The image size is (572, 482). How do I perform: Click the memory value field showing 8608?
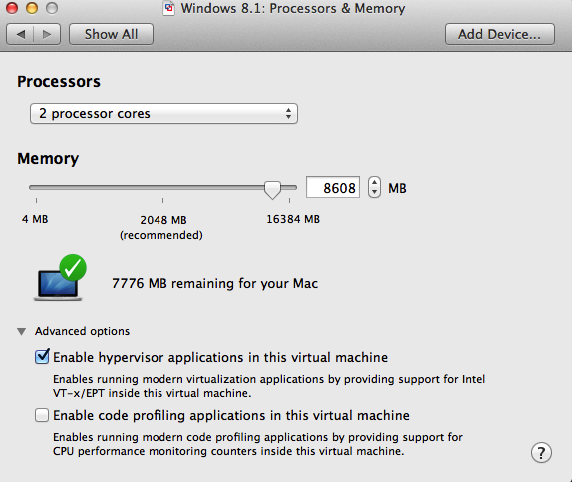[x=333, y=188]
